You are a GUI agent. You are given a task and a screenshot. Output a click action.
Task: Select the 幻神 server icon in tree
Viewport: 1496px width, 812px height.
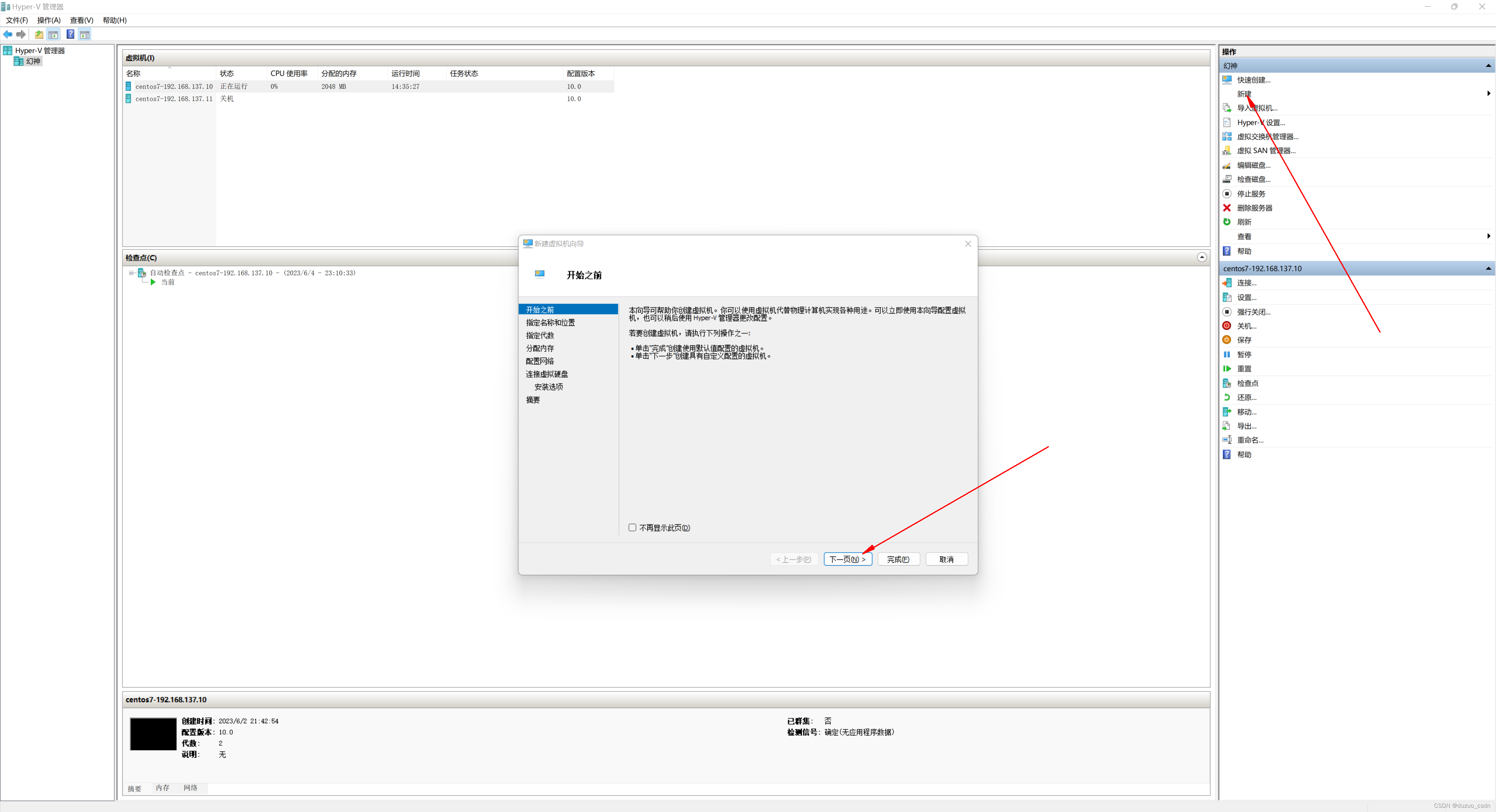click(x=19, y=61)
